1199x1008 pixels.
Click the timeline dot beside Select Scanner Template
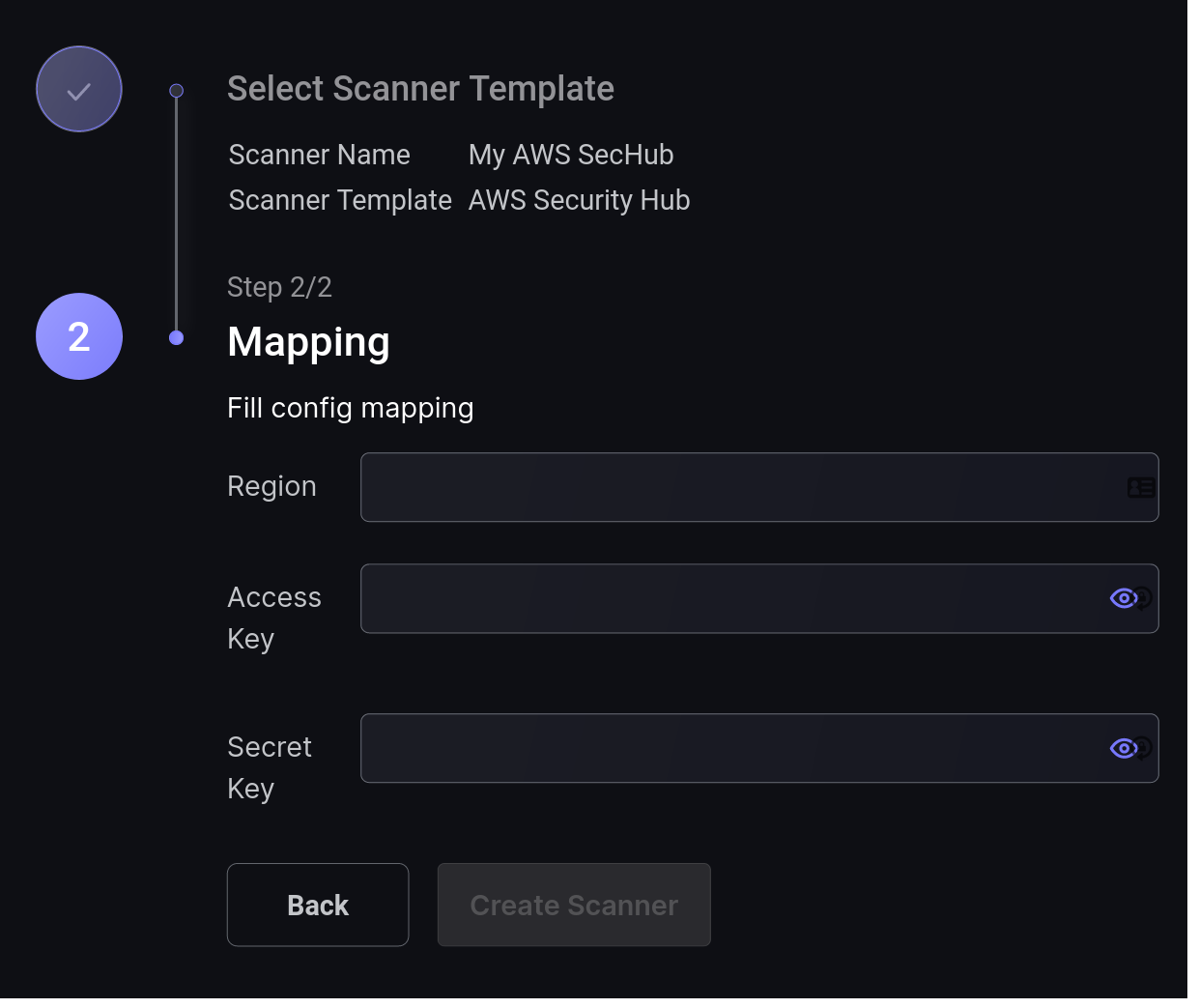point(176,91)
